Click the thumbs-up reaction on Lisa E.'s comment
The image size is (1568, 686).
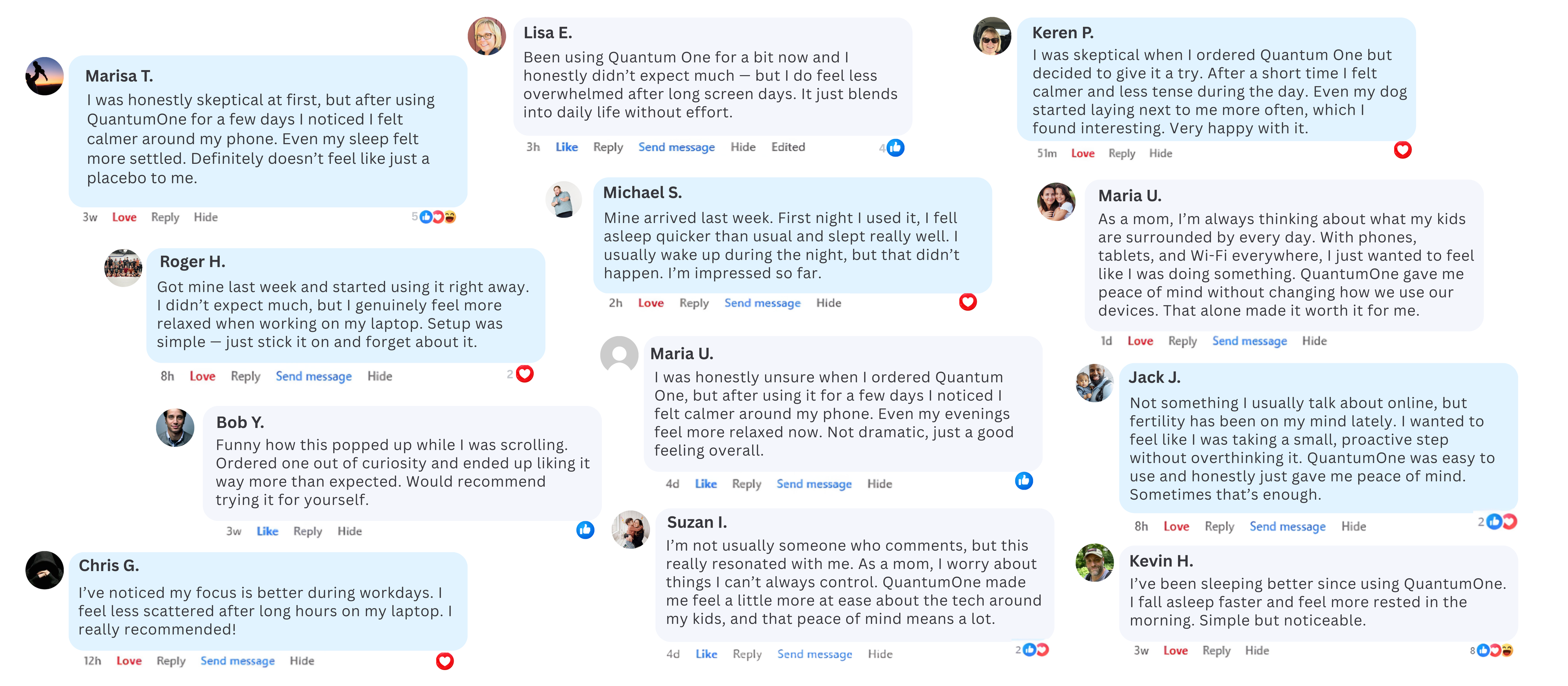point(895,147)
